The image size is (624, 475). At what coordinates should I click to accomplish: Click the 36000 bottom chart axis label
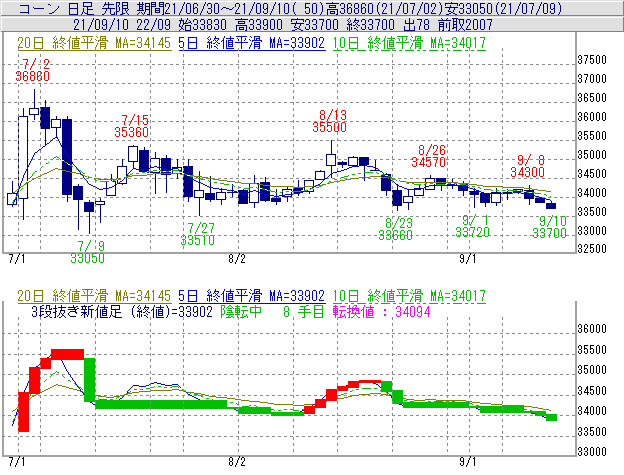[x=592, y=329]
